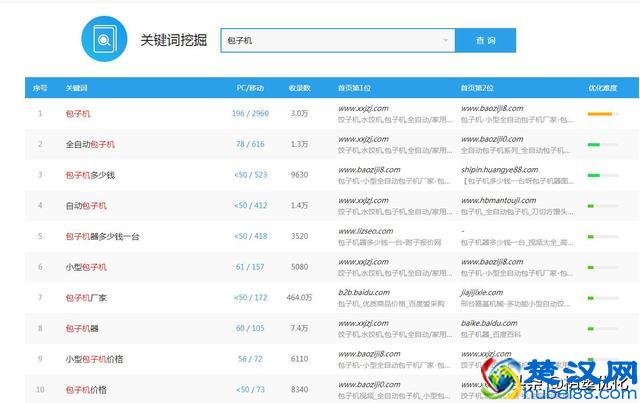Open keyword 小型包子机价格
The height and width of the screenshot is (403, 640).
tap(94, 359)
